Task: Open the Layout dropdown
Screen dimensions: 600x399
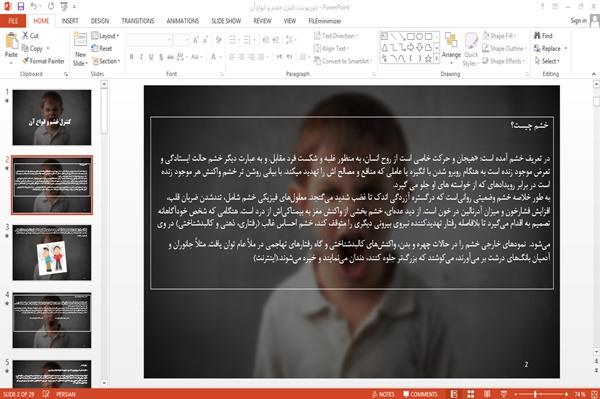Action: [x=105, y=36]
